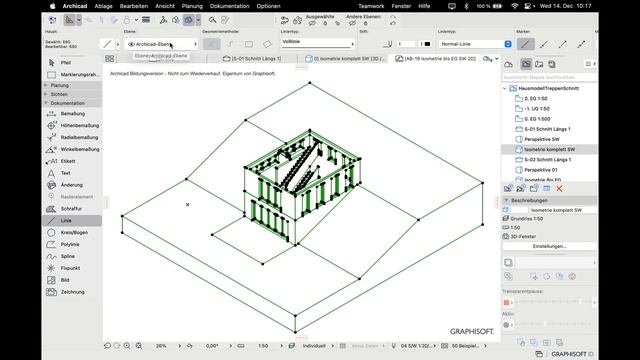Open Normal-Linie dropdown

pos(475,44)
